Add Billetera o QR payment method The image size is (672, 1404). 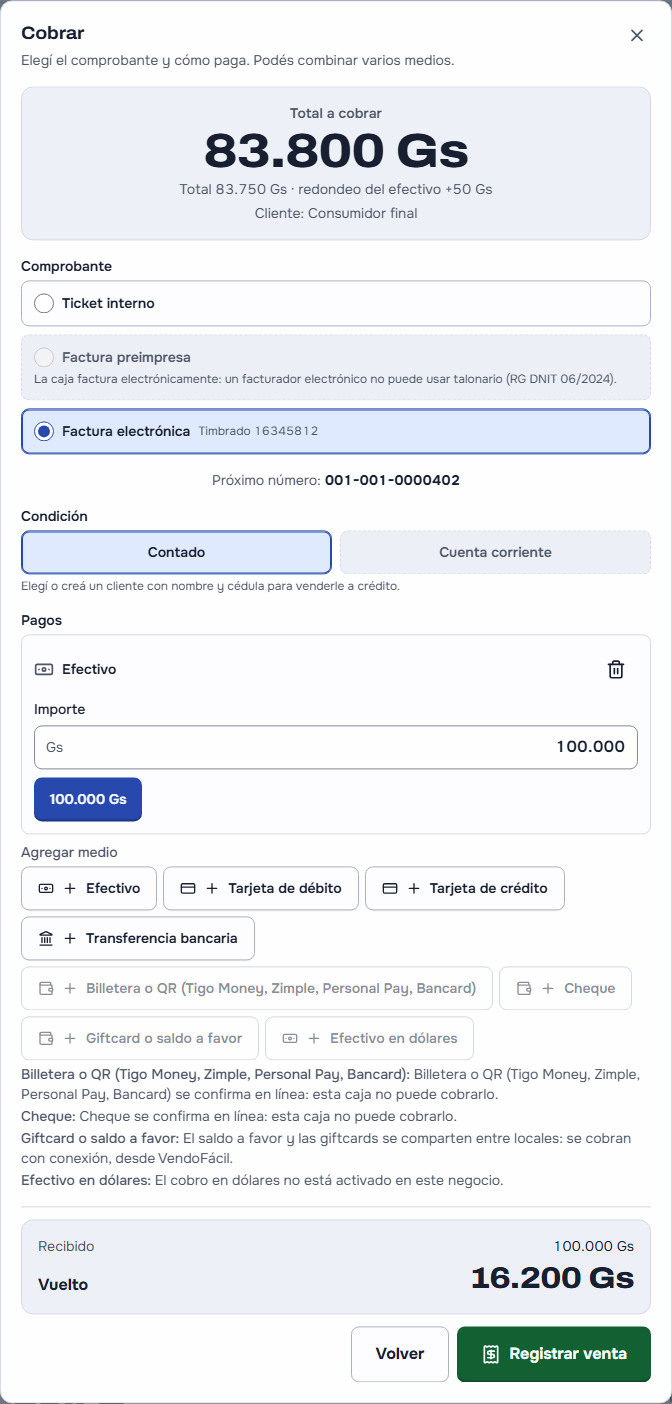257,988
